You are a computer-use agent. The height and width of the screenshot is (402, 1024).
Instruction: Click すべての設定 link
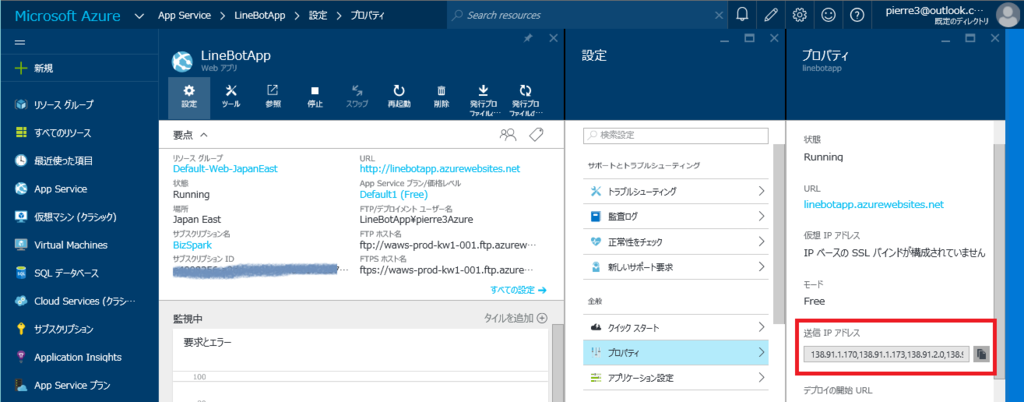518,290
